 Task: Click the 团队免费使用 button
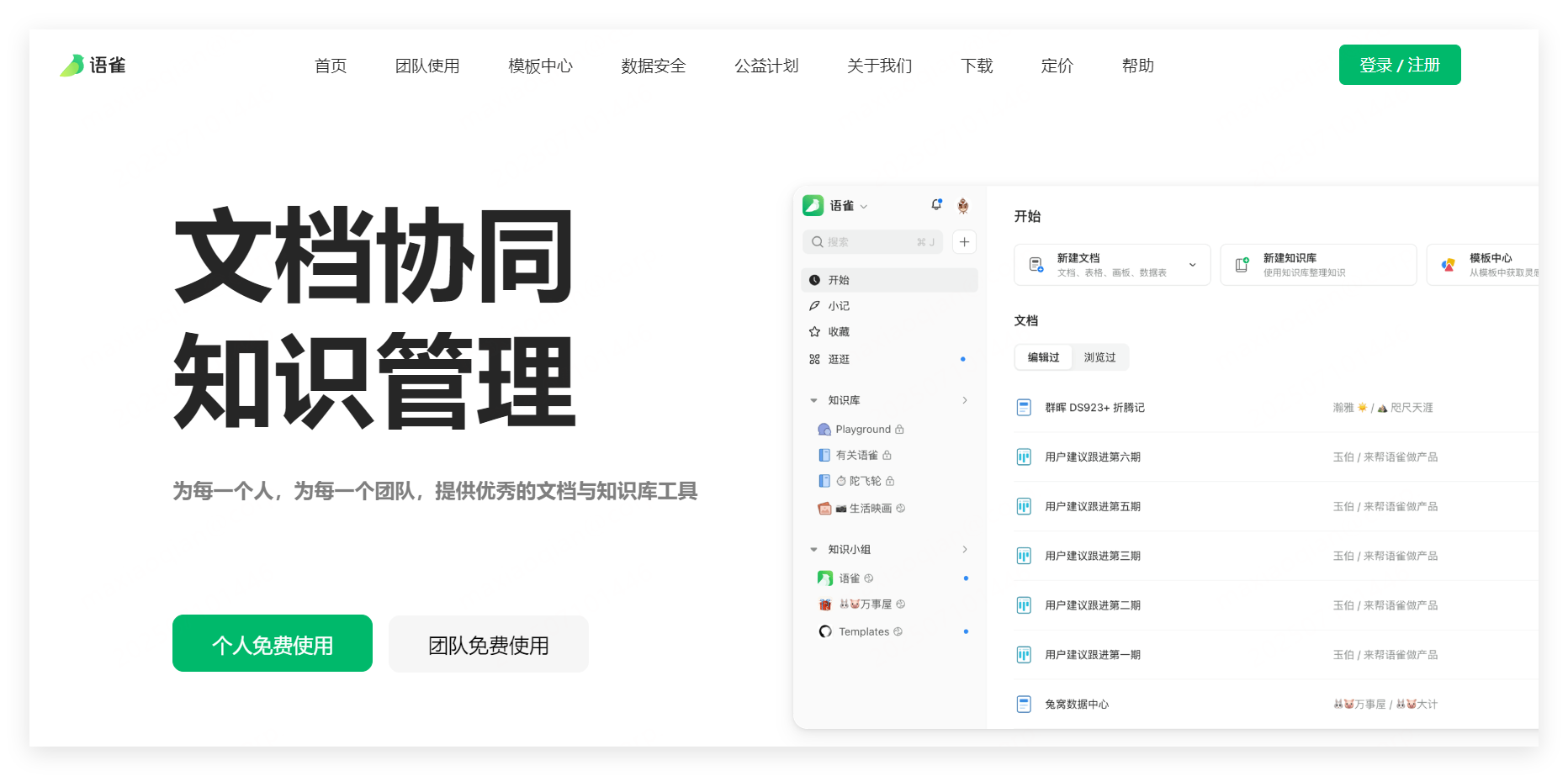coord(489,643)
